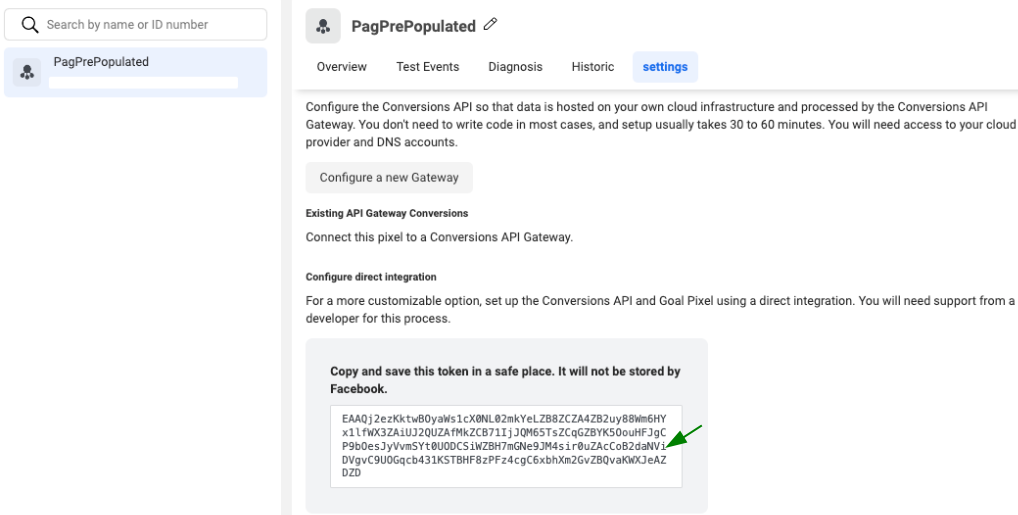The height and width of the screenshot is (515, 1018).
Task: Go to the Diagnosis tab
Action: 515,67
